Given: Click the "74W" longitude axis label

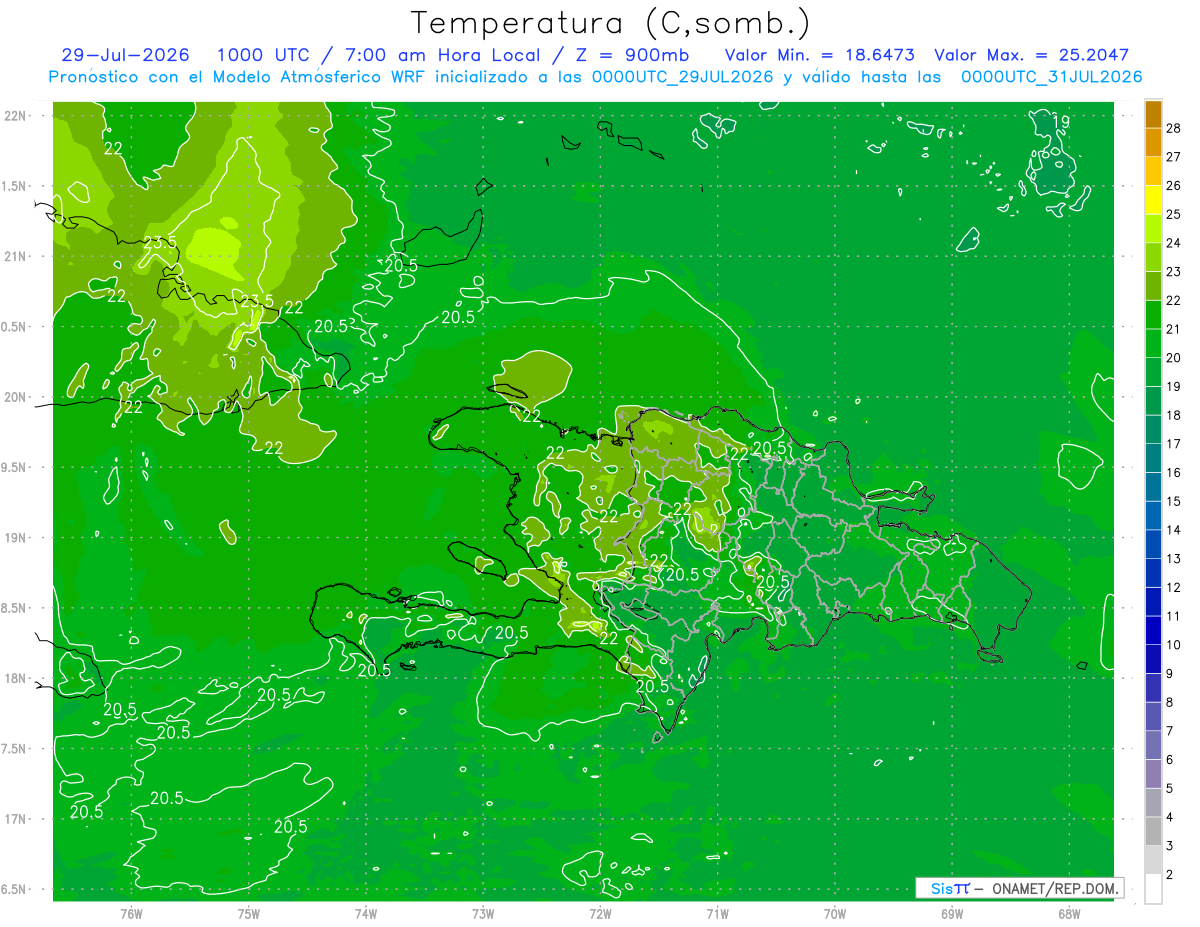Looking at the screenshot, I should coord(366,914).
